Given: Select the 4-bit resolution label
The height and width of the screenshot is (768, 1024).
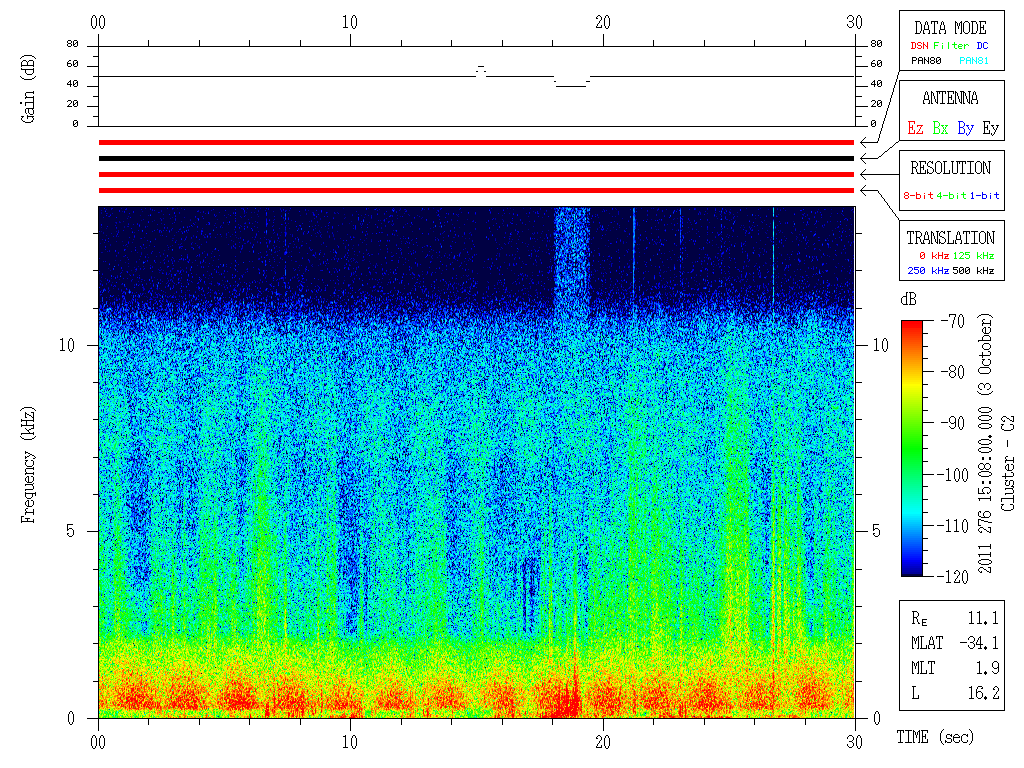Looking at the screenshot, I should tap(951, 195).
